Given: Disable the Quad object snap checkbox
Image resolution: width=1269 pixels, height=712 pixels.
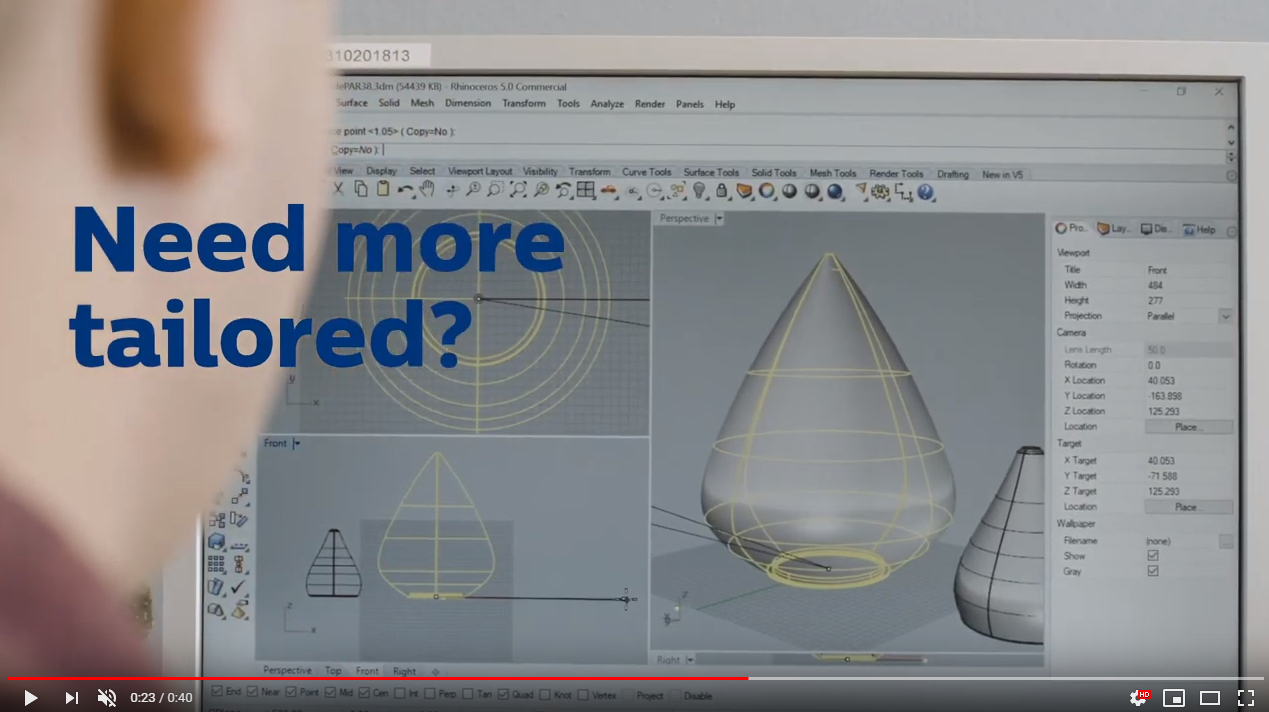Looking at the screenshot, I should pyautogui.click(x=503, y=695).
